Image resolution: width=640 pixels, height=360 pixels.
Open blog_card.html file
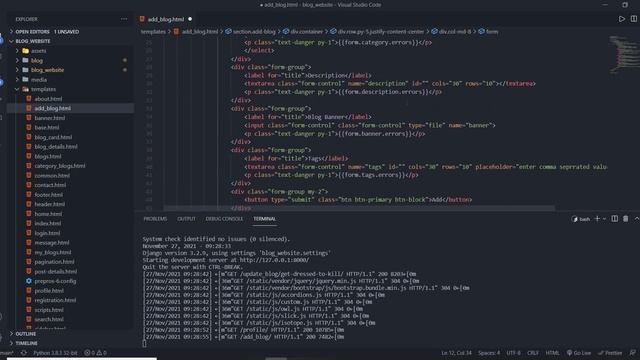53,137
